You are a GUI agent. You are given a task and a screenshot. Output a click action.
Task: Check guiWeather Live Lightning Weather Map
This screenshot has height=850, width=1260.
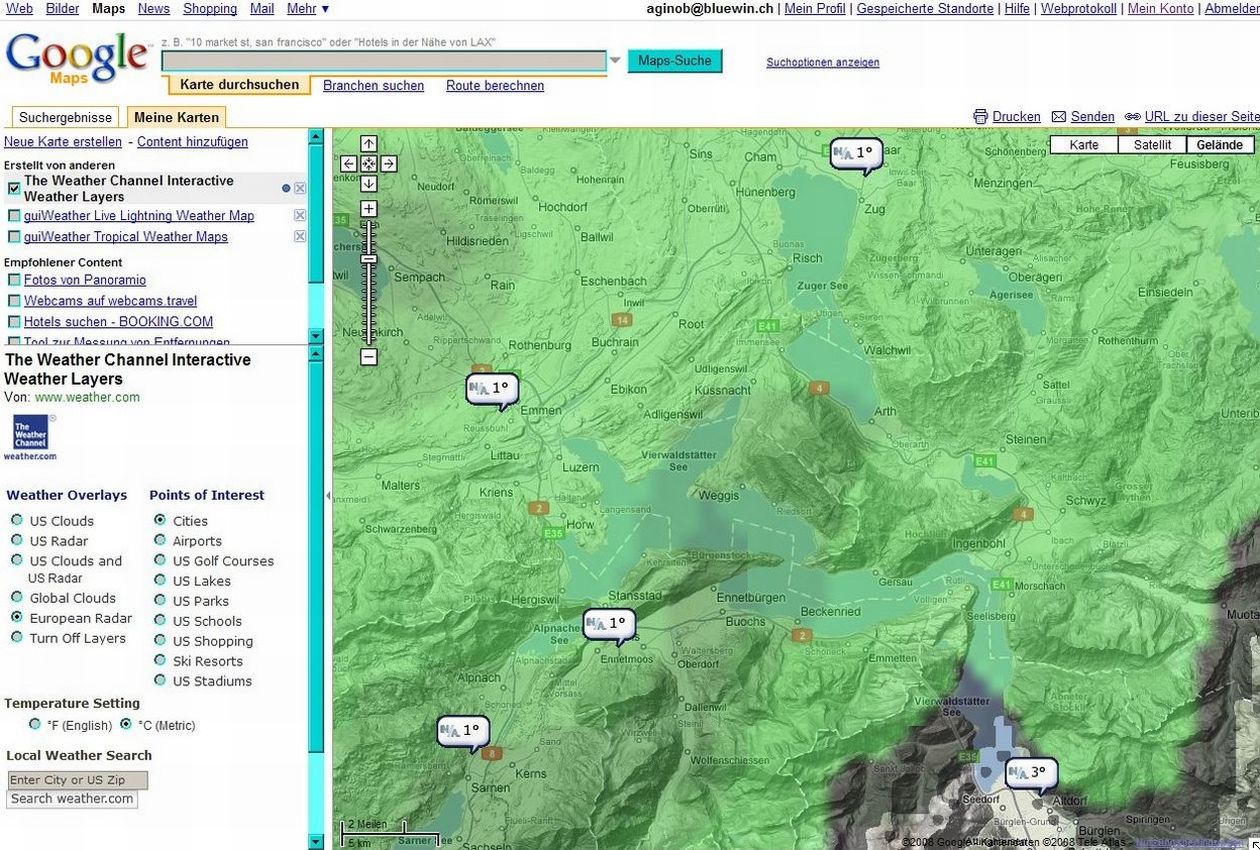[x=14, y=215]
